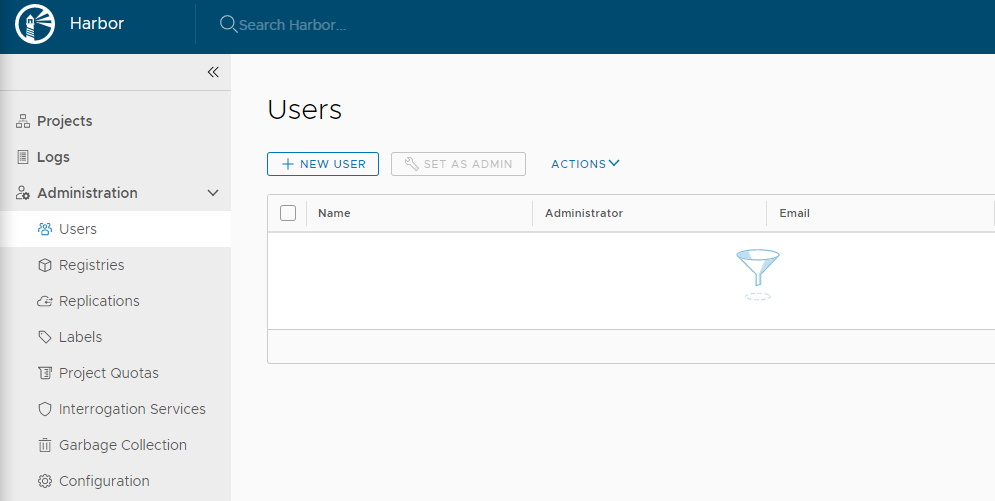Screen dimensions: 995x501
Task: Click the Set As Admin button
Action: pos(458,164)
